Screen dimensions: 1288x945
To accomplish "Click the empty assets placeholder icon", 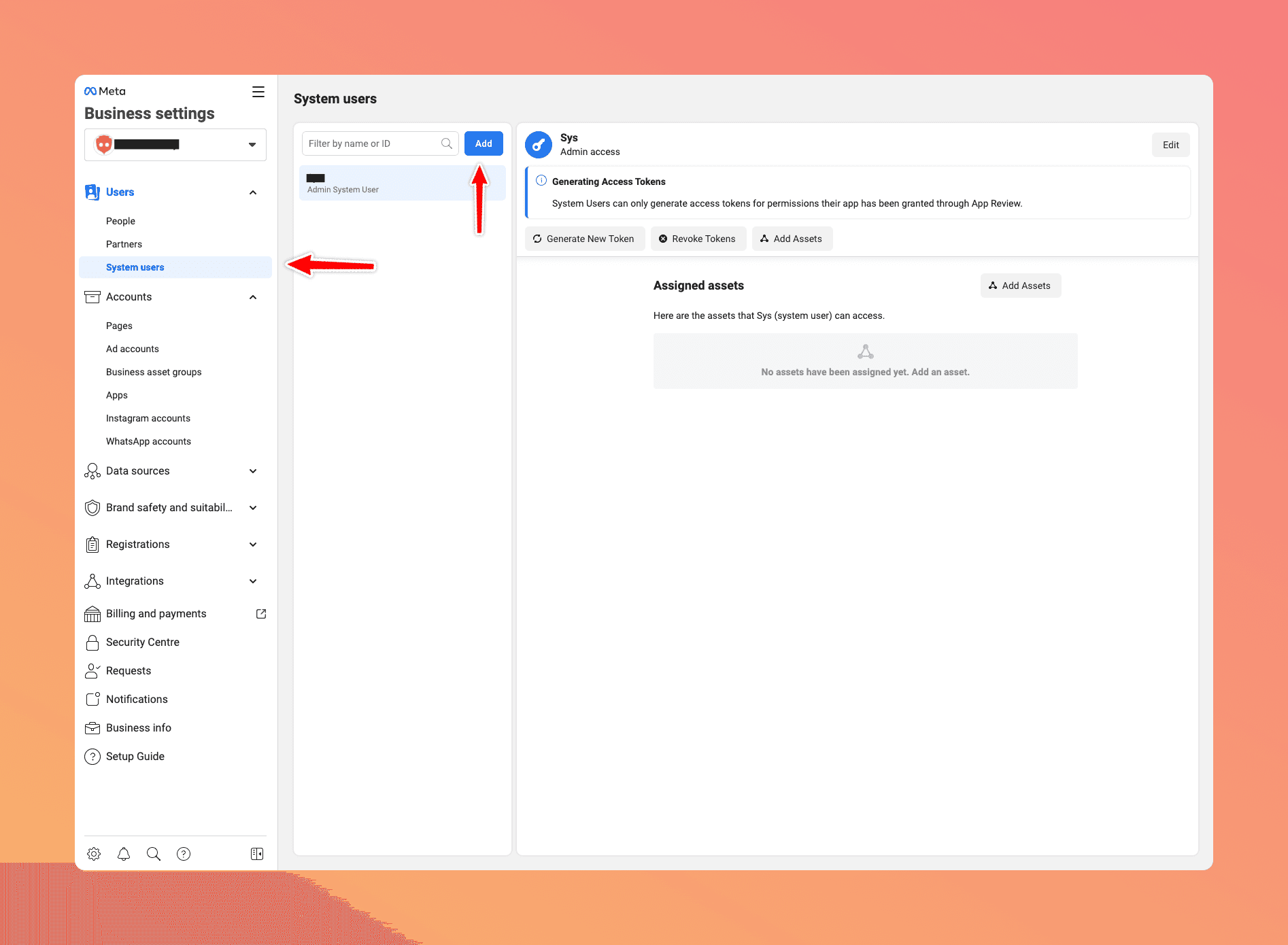I will coord(866,351).
